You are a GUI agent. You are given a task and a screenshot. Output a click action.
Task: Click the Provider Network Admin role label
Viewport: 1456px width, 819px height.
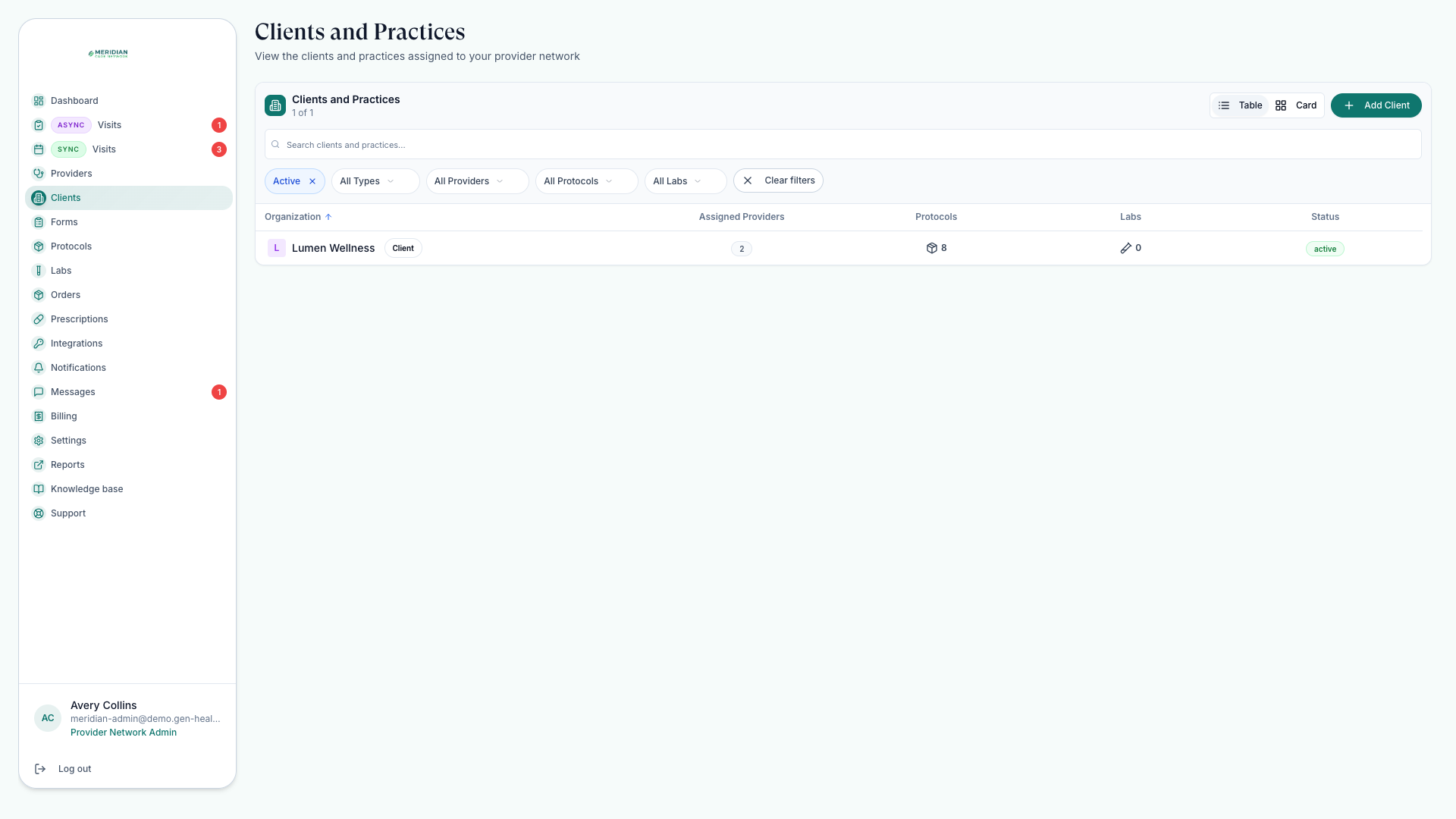click(x=124, y=733)
